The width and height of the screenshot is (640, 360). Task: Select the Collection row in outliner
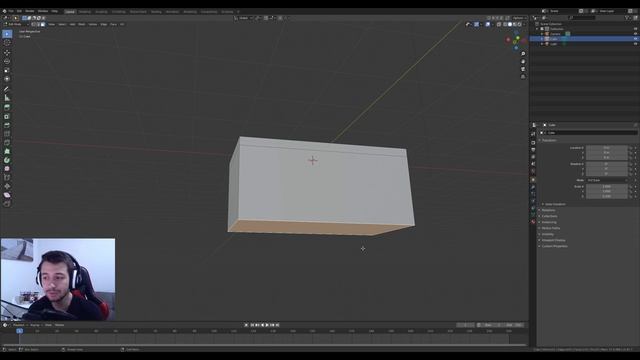tap(584, 29)
